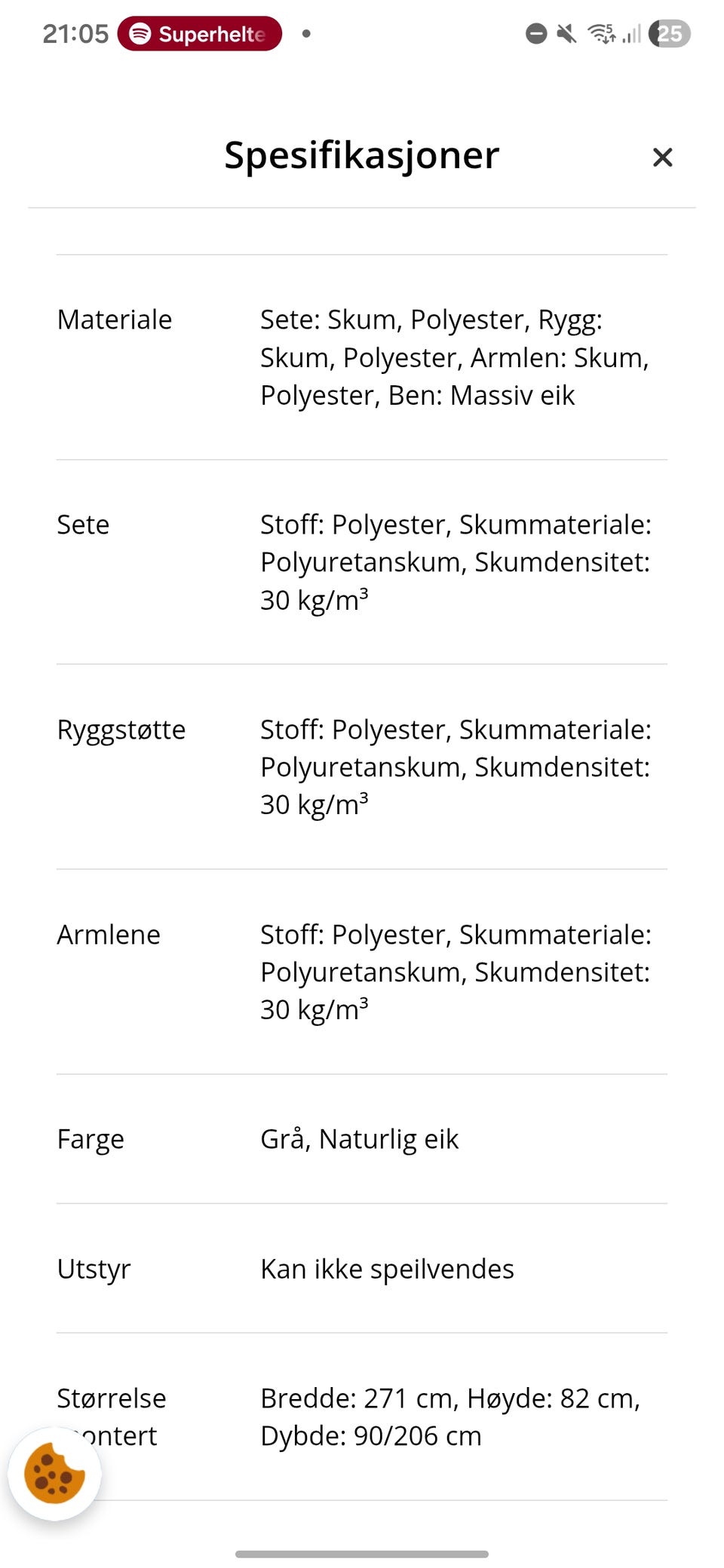Open the battery indicator showing 25

[670, 33]
